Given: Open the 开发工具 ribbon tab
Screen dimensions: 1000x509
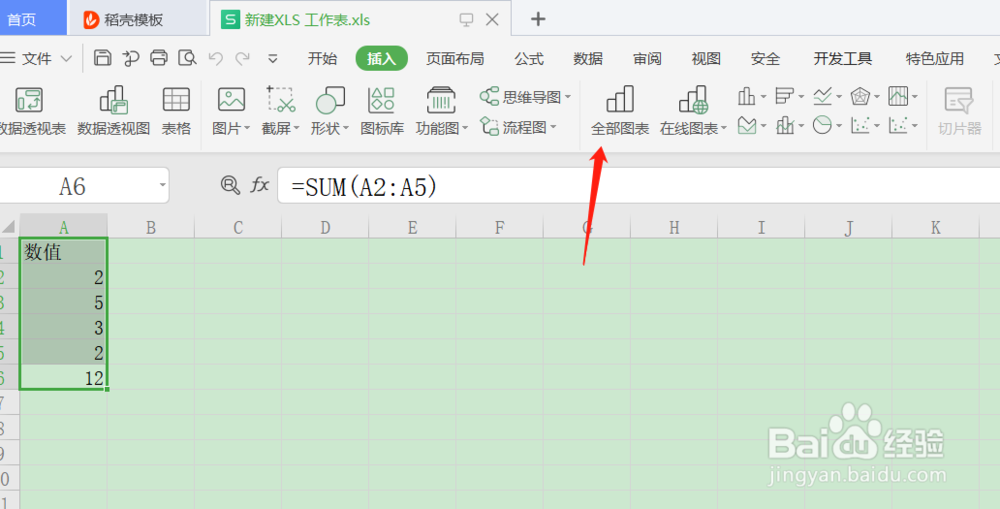Looking at the screenshot, I should pyautogui.click(x=842, y=59).
